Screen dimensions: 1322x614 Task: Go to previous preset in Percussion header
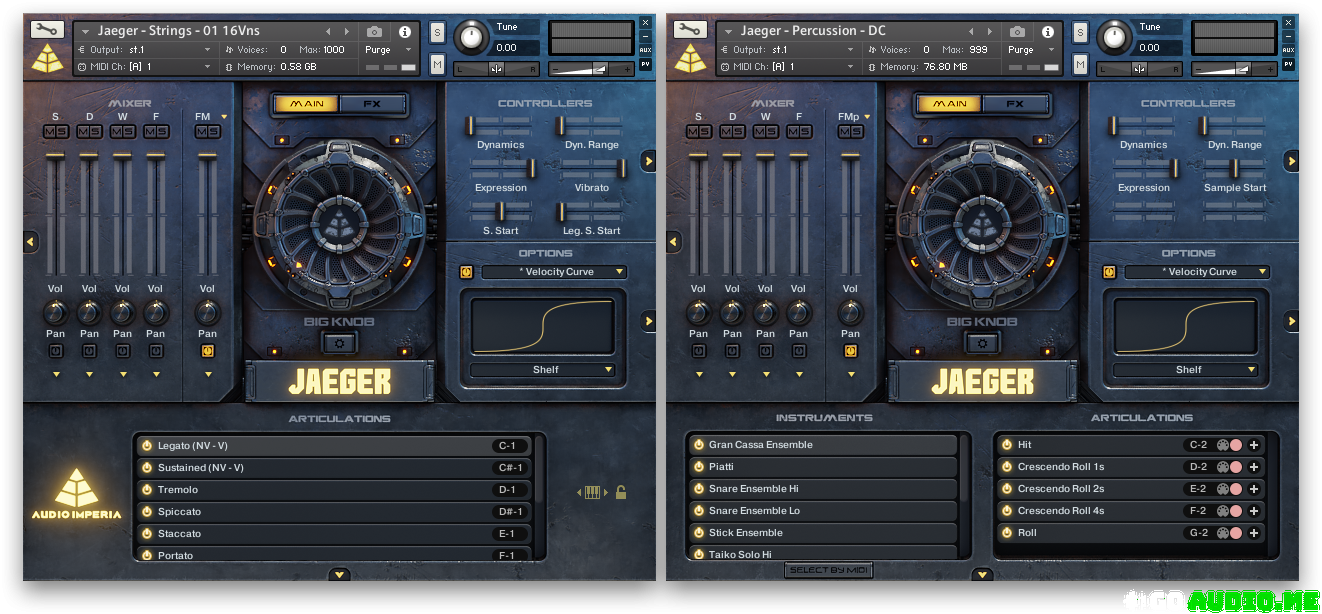click(970, 32)
